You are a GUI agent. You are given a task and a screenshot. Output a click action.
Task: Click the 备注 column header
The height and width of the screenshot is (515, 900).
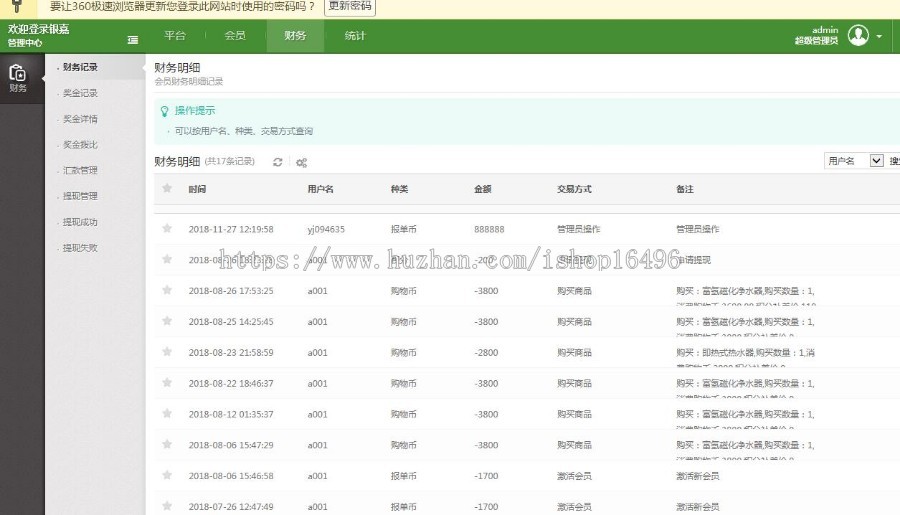pos(685,189)
